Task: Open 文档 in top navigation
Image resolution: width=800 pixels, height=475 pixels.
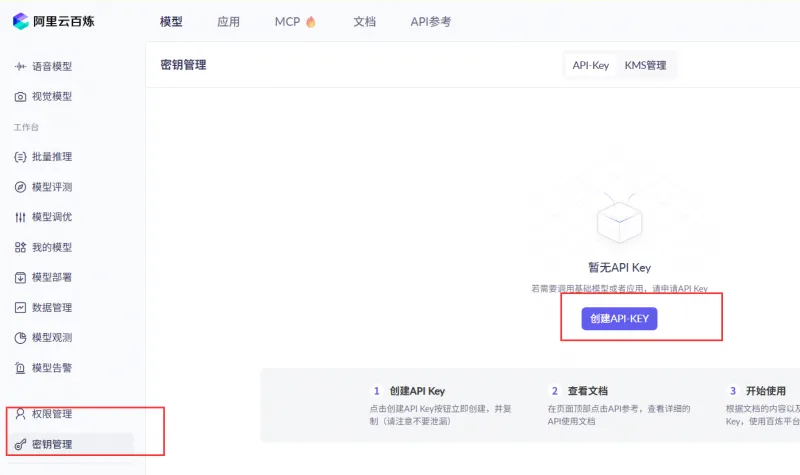Action: (364, 21)
